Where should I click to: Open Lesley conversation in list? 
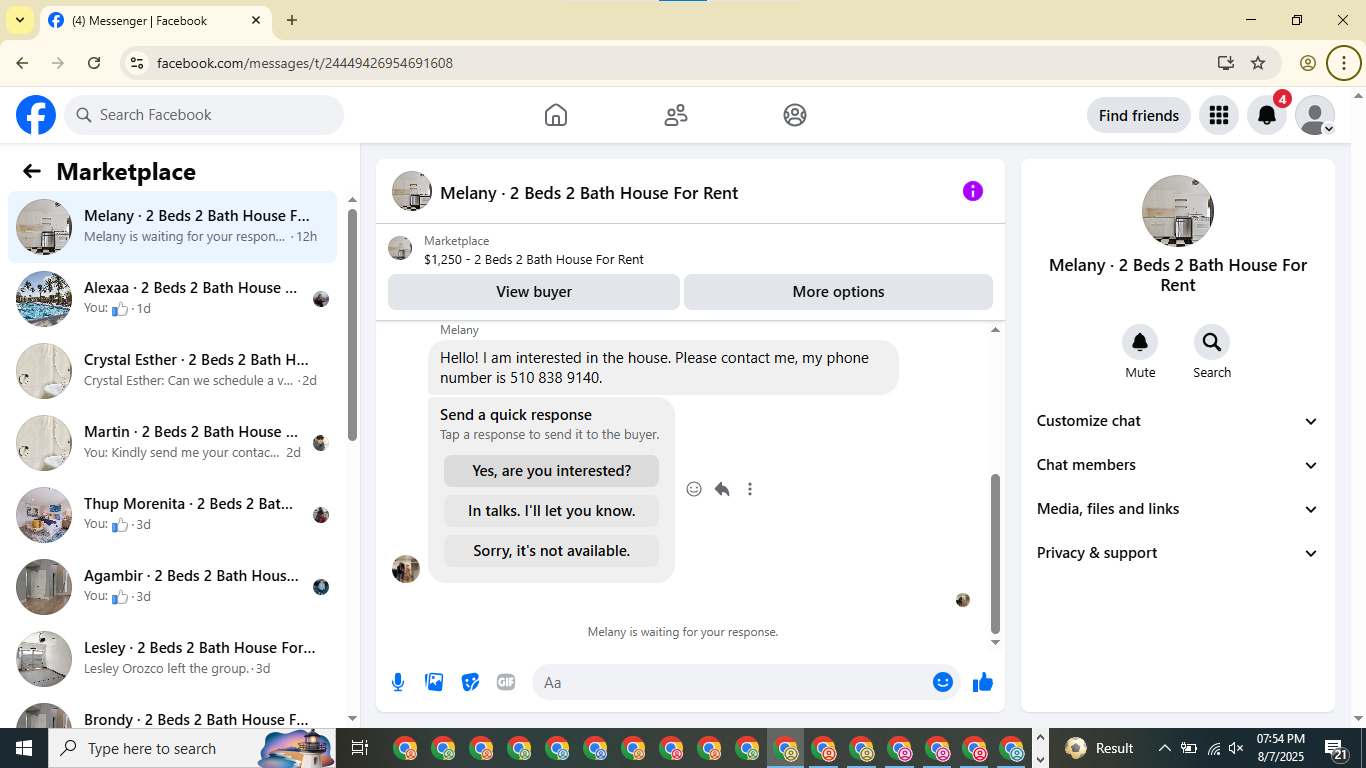click(173, 659)
